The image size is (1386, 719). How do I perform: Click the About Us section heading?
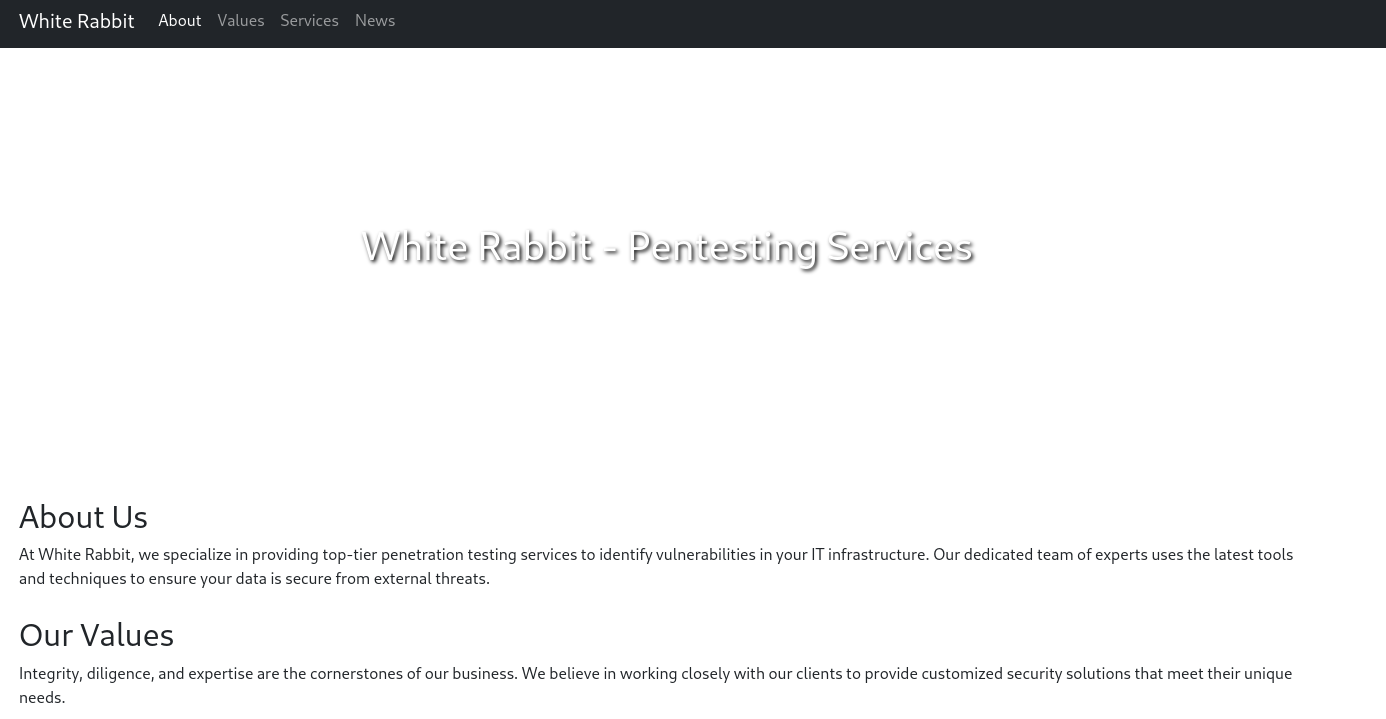point(83,517)
